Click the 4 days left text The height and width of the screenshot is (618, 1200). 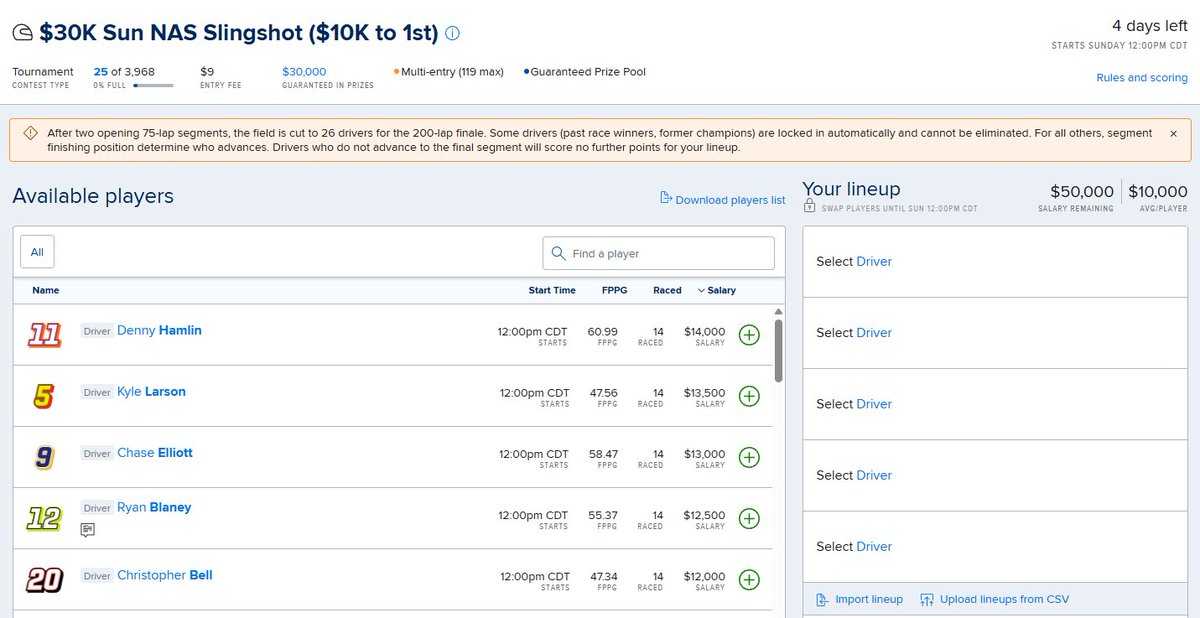(1150, 26)
